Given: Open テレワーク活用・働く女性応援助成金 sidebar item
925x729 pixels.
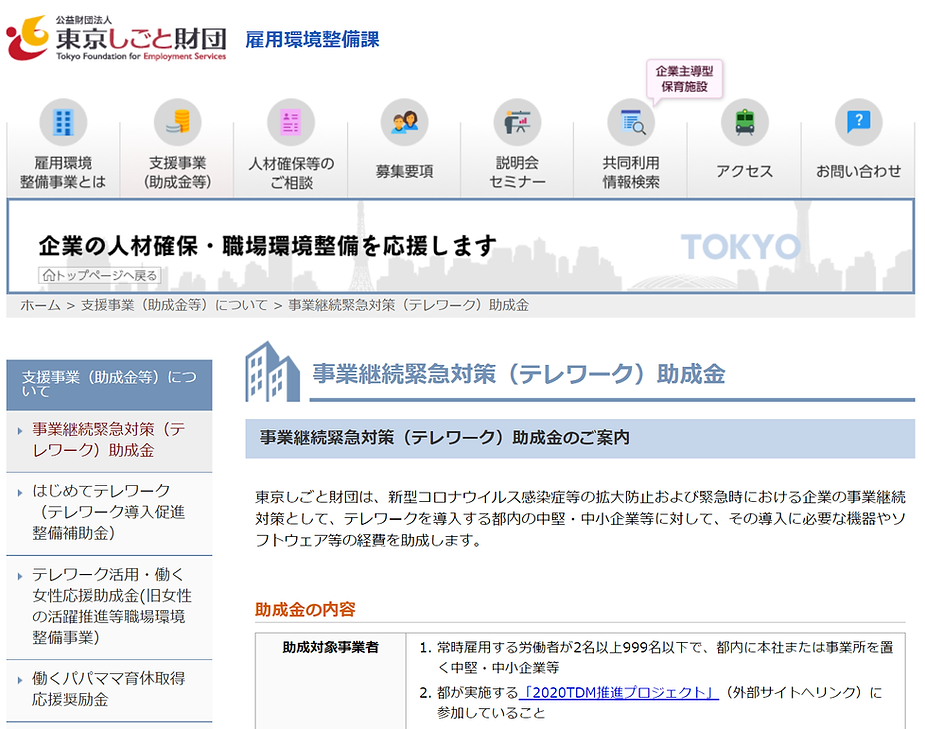Looking at the screenshot, I should [x=108, y=606].
